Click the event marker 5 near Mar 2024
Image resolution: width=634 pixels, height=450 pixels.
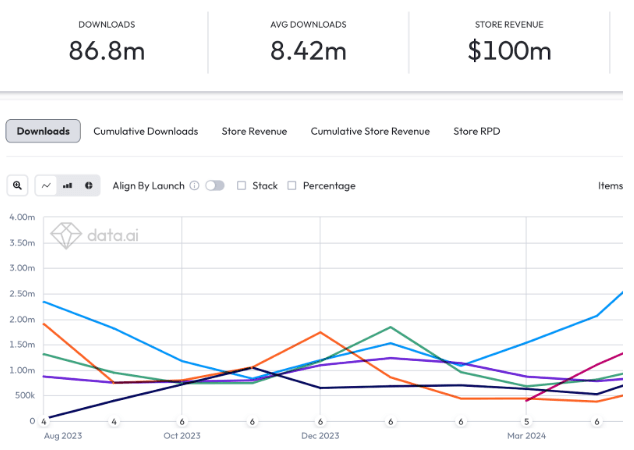(526, 422)
